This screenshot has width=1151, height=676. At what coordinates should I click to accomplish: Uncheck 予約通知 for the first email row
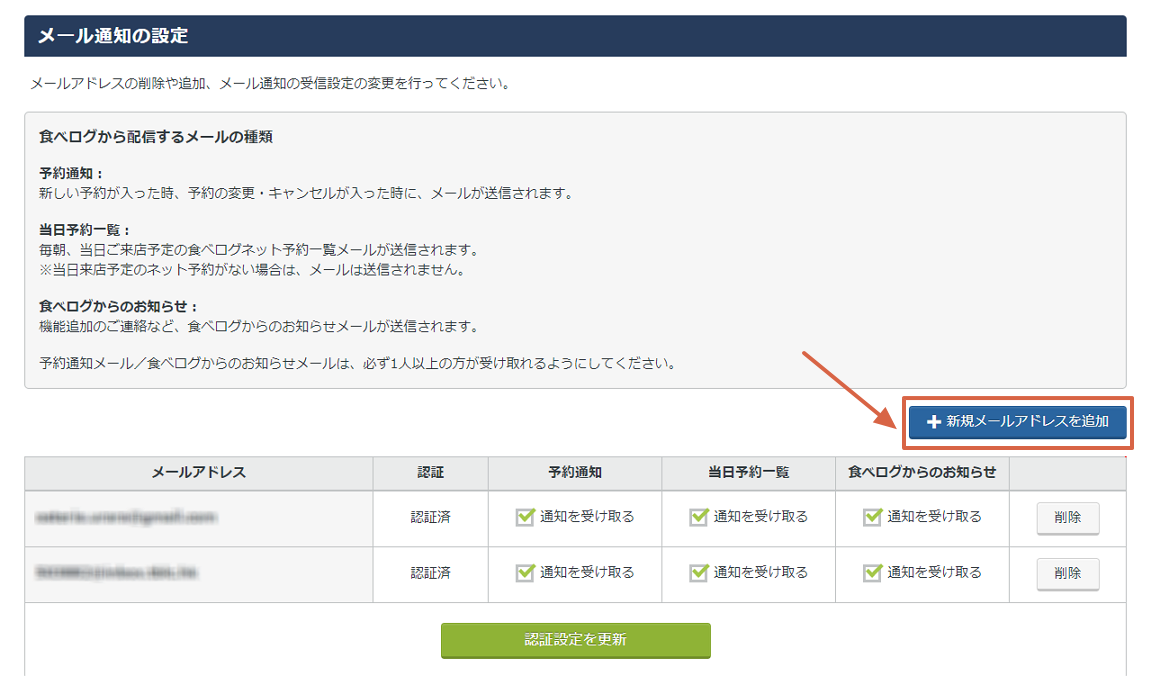[x=525, y=517]
